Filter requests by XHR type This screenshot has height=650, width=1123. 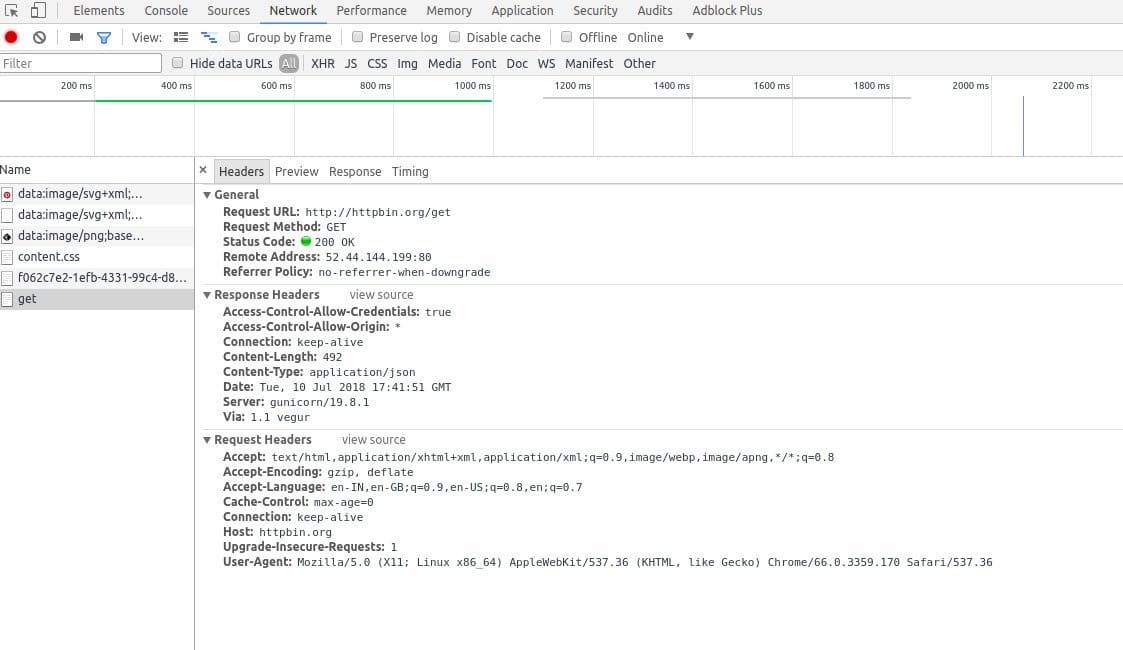[x=323, y=63]
